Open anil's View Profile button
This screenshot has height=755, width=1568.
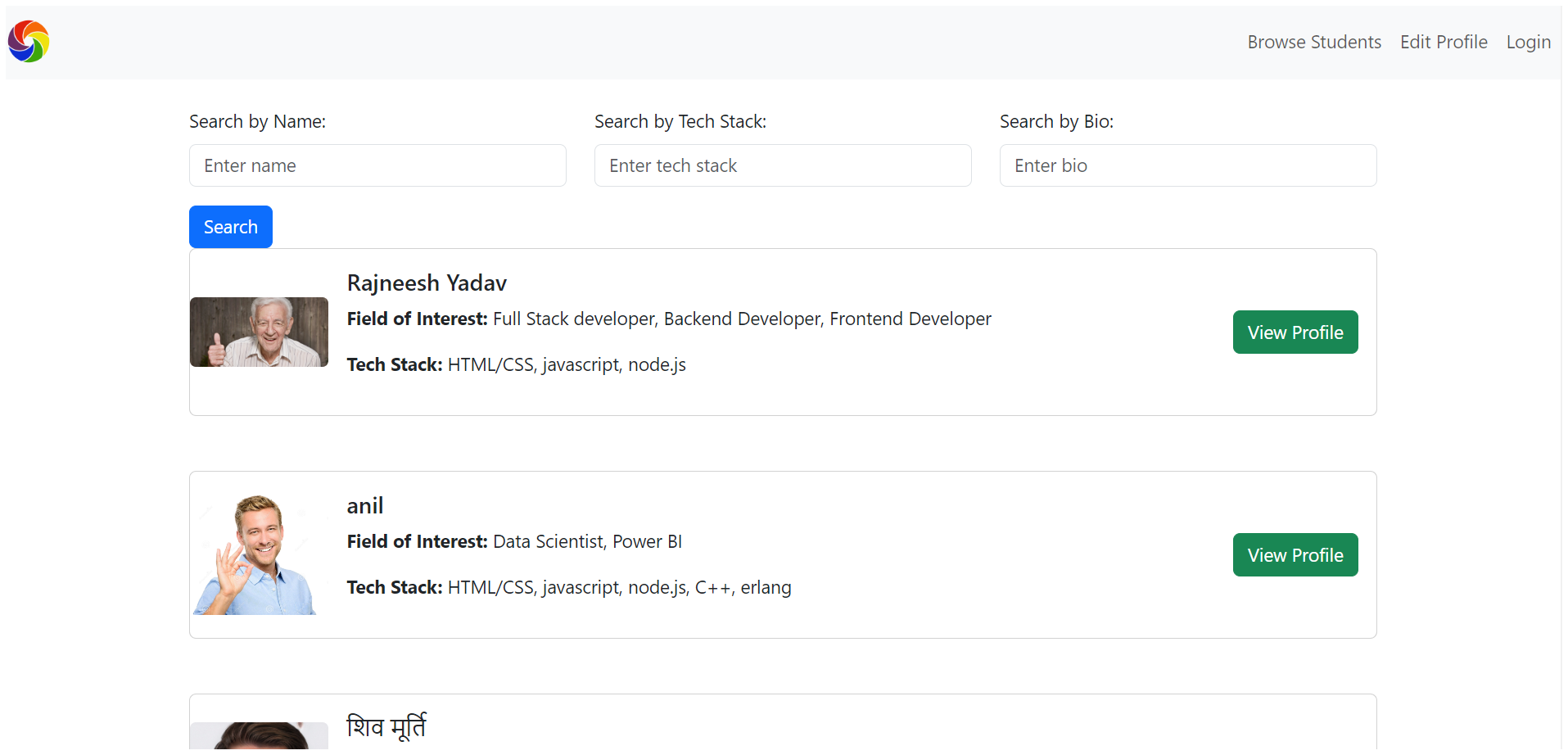coord(1295,555)
